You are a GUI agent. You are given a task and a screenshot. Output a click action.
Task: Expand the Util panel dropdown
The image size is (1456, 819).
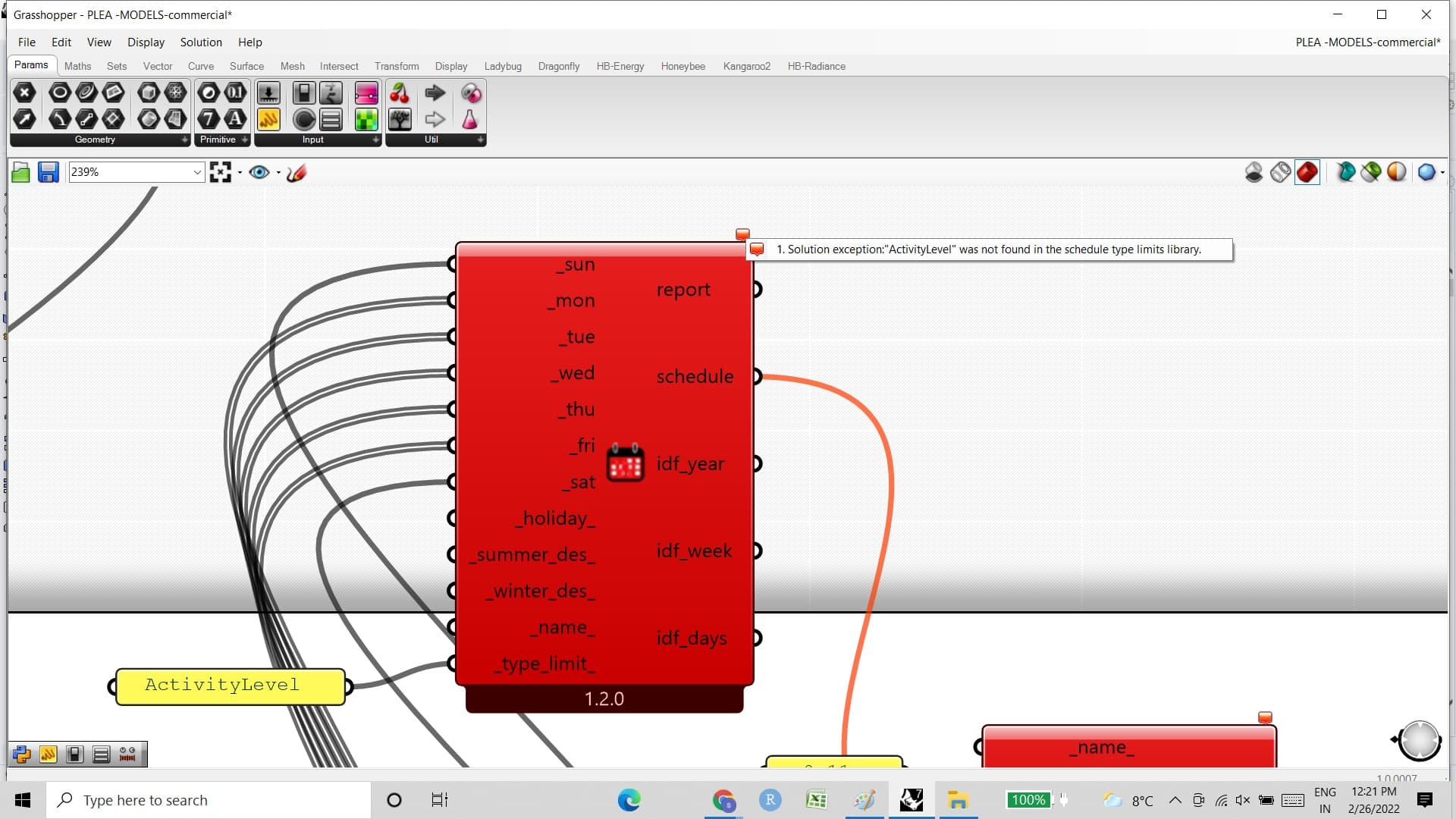point(480,140)
